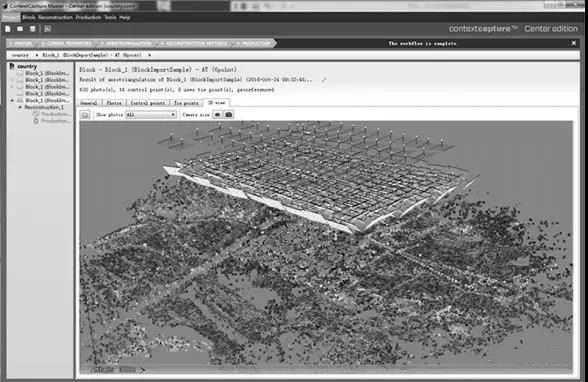The image size is (588, 382).
Task: Select the country project root icon
Action: 12,66
